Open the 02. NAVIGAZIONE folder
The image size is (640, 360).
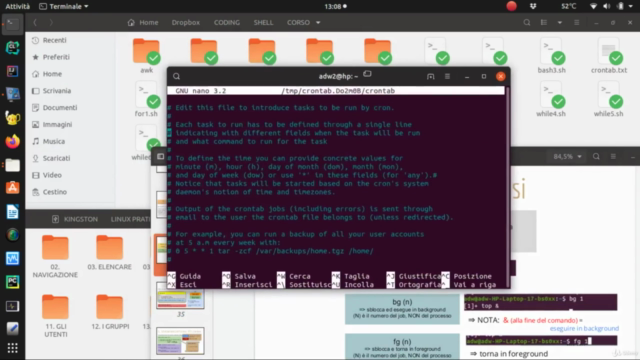[x=55, y=256]
